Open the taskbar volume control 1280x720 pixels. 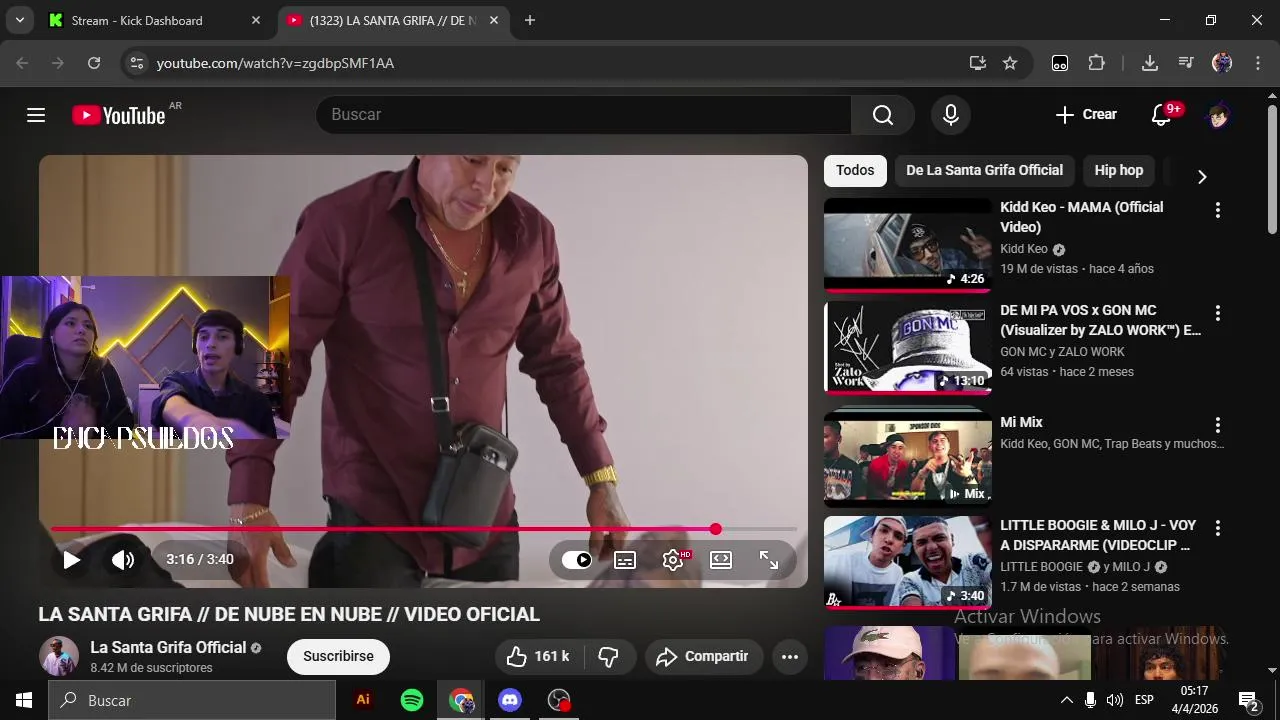(x=1114, y=700)
